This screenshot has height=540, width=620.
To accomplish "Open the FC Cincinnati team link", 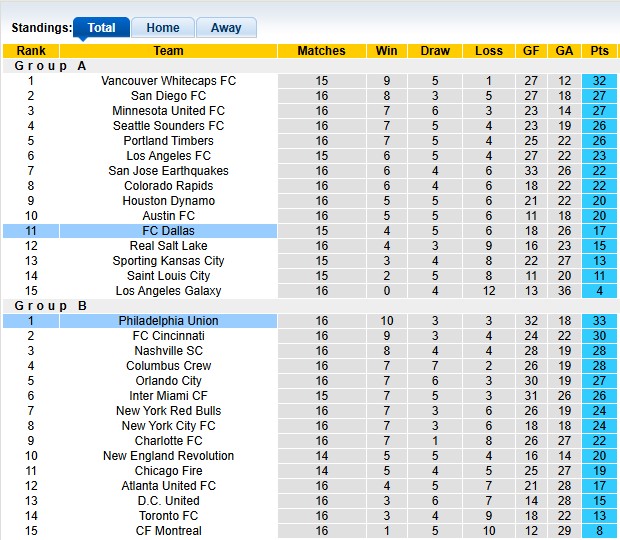I will (x=168, y=336).
